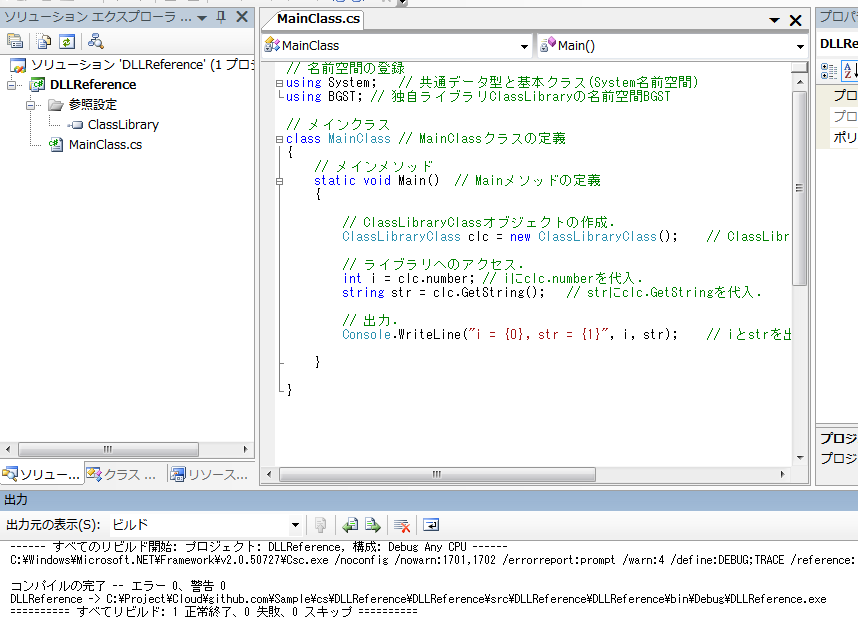Click the C# project icon beside DLLReference
This screenshot has height=627, width=858.
[x=37, y=85]
